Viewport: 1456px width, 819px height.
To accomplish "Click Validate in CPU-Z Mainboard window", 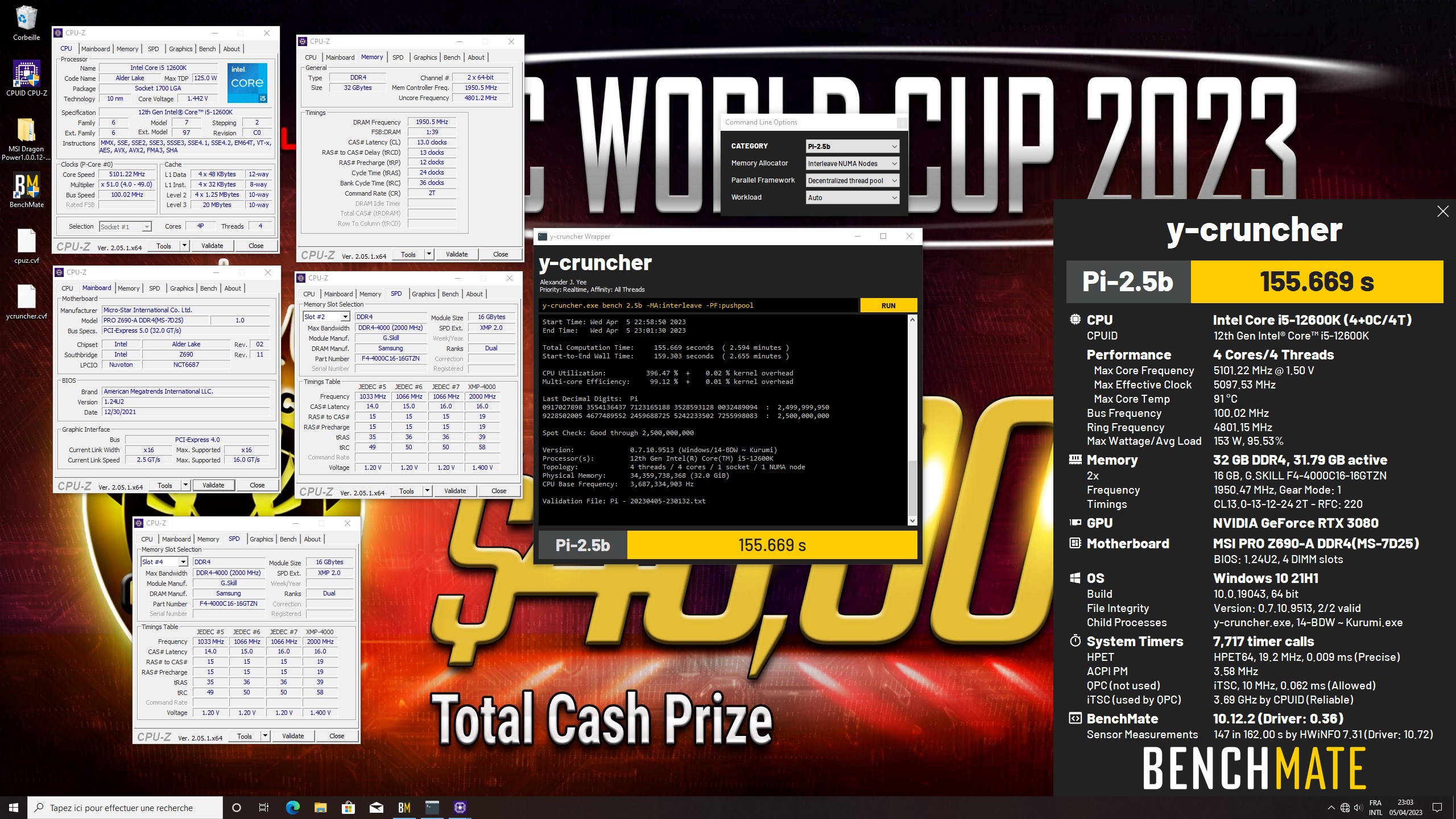I will pyautogui.click(x=213, y=485).
